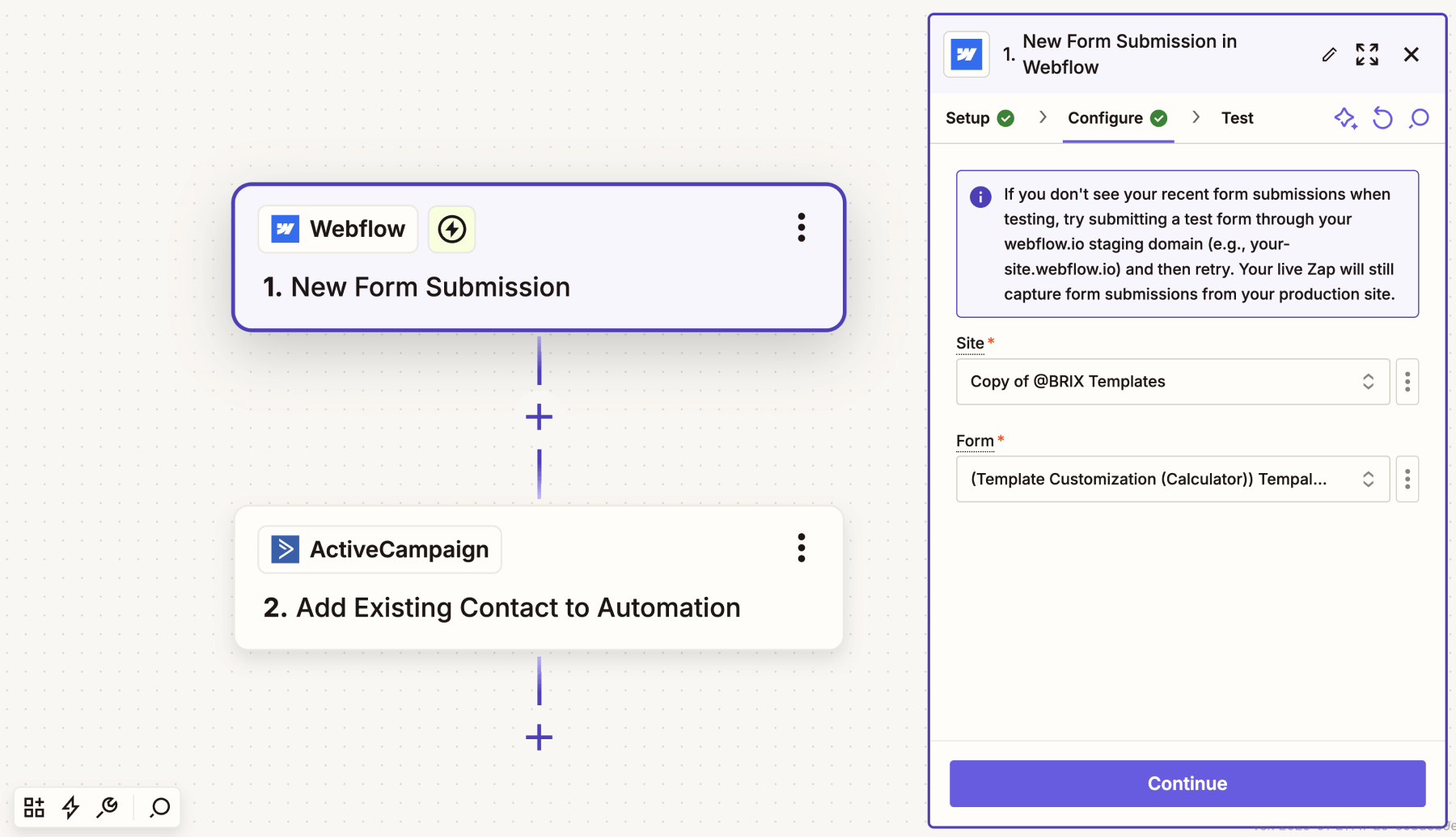Select the ActiveCampaign app label button
1456x837 pixels.
coord(380,549)
